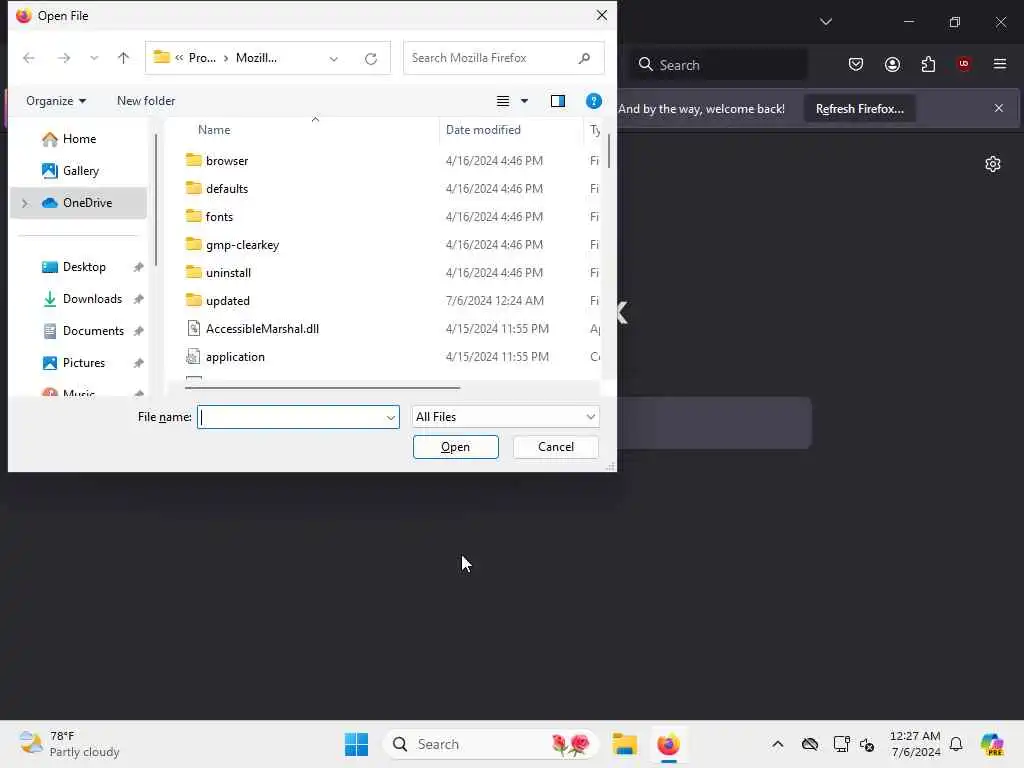Image resolution: width=1024 pixels, height=768 pixels.
Task: Open the All Files type dropdown
Action: [x=505, y=417]
